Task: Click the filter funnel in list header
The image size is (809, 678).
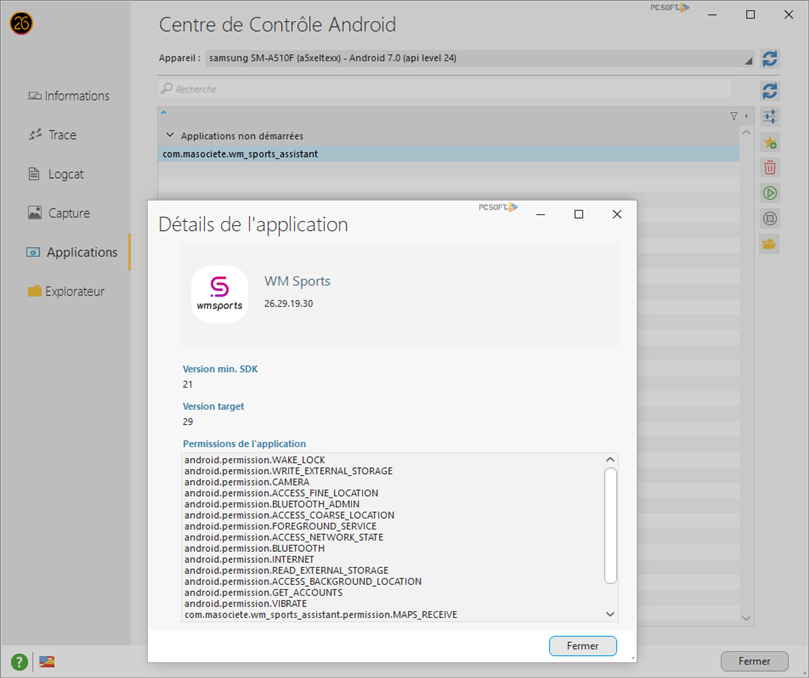Action: [734, 117]
